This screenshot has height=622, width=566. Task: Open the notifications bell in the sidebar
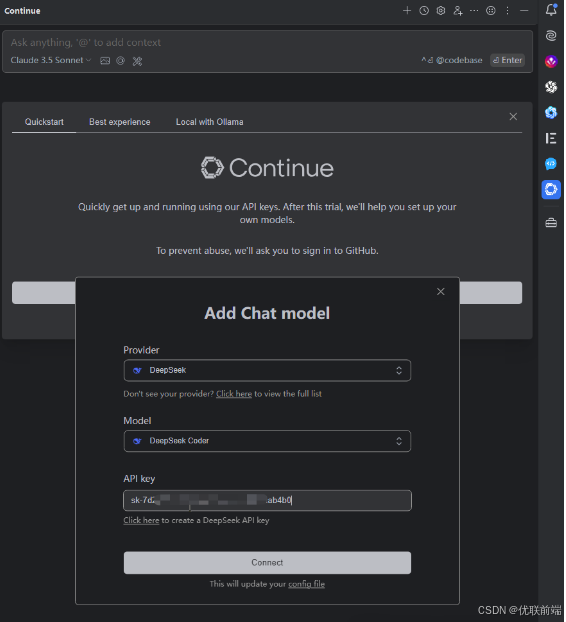coord(551,10)
